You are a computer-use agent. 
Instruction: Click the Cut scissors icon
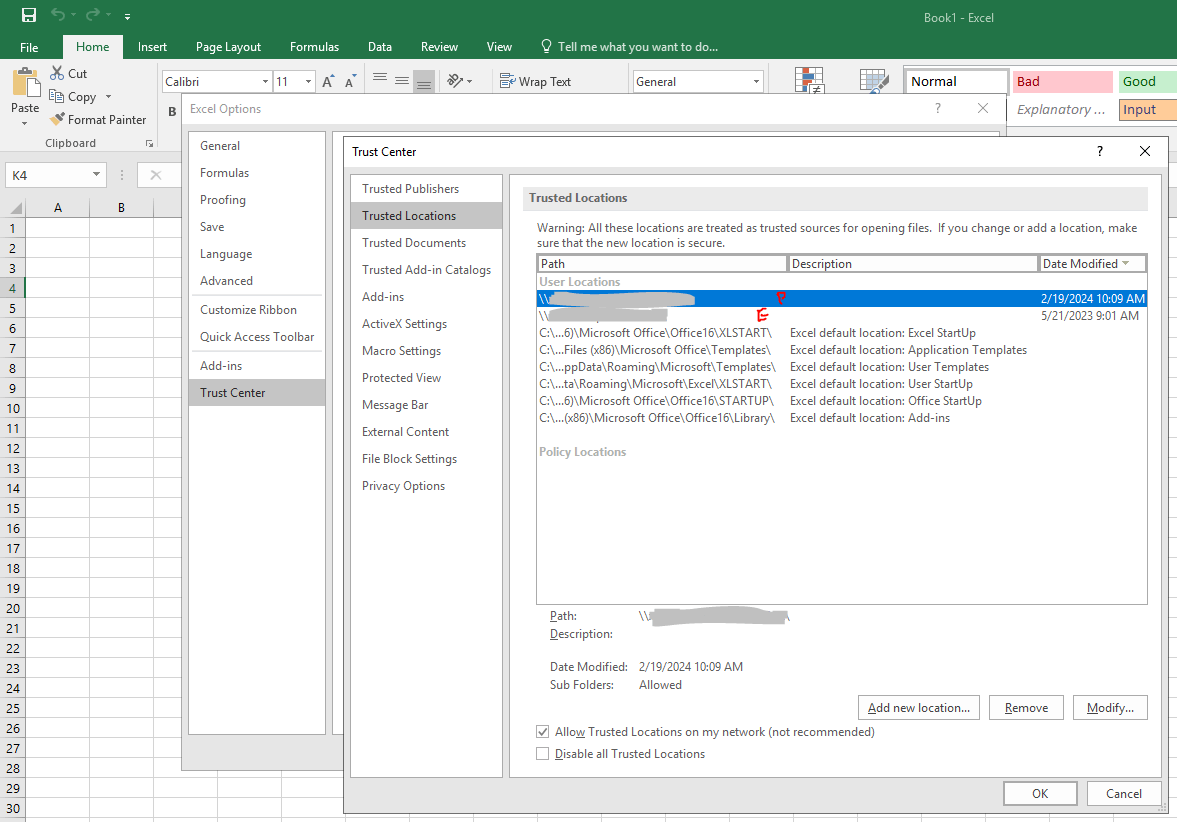click(57, 74)
